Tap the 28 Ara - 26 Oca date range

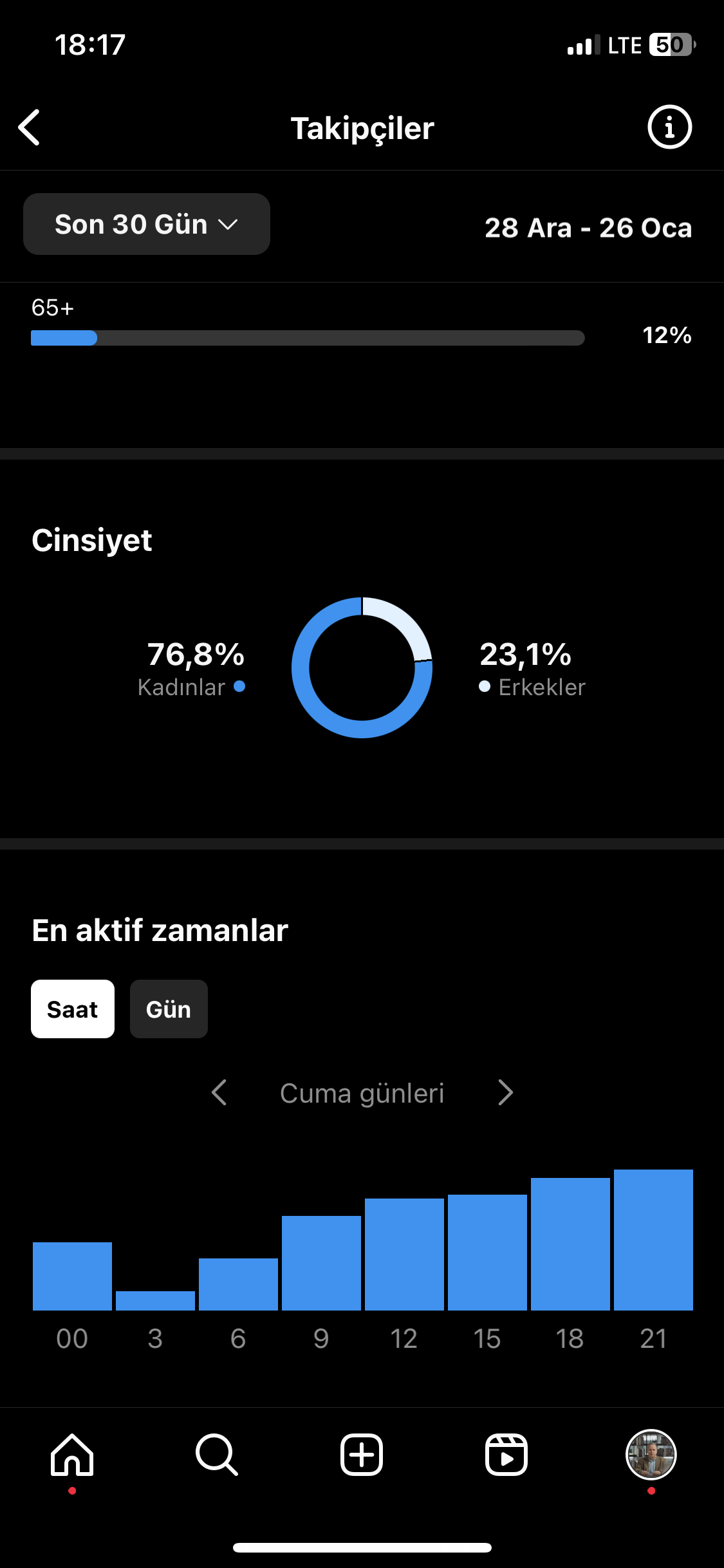point(588,228)
